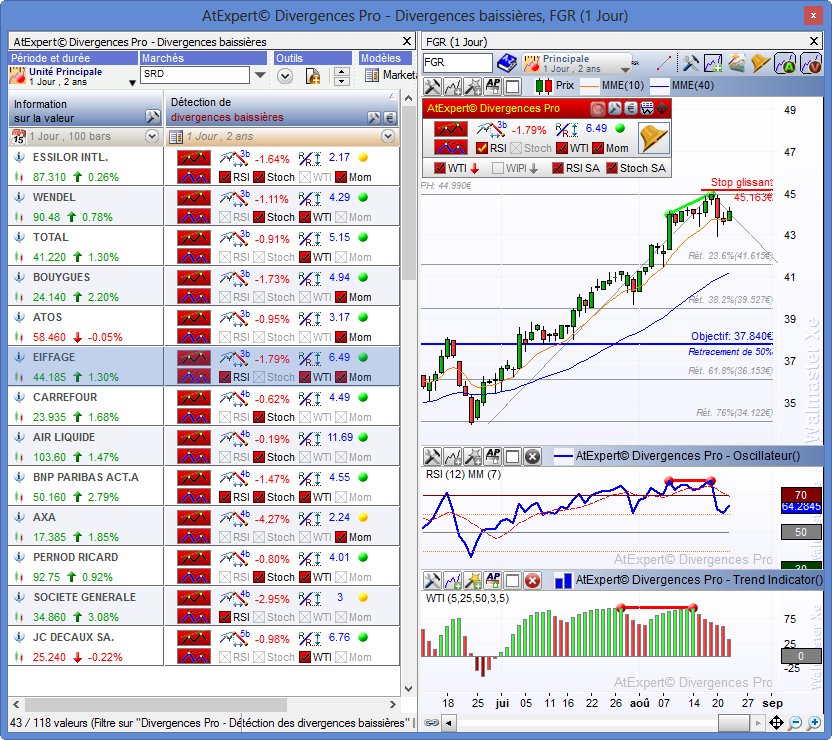The image size is (832, 740).
Task: Click euro icon in Détection de divergences header
Action: 389,117
